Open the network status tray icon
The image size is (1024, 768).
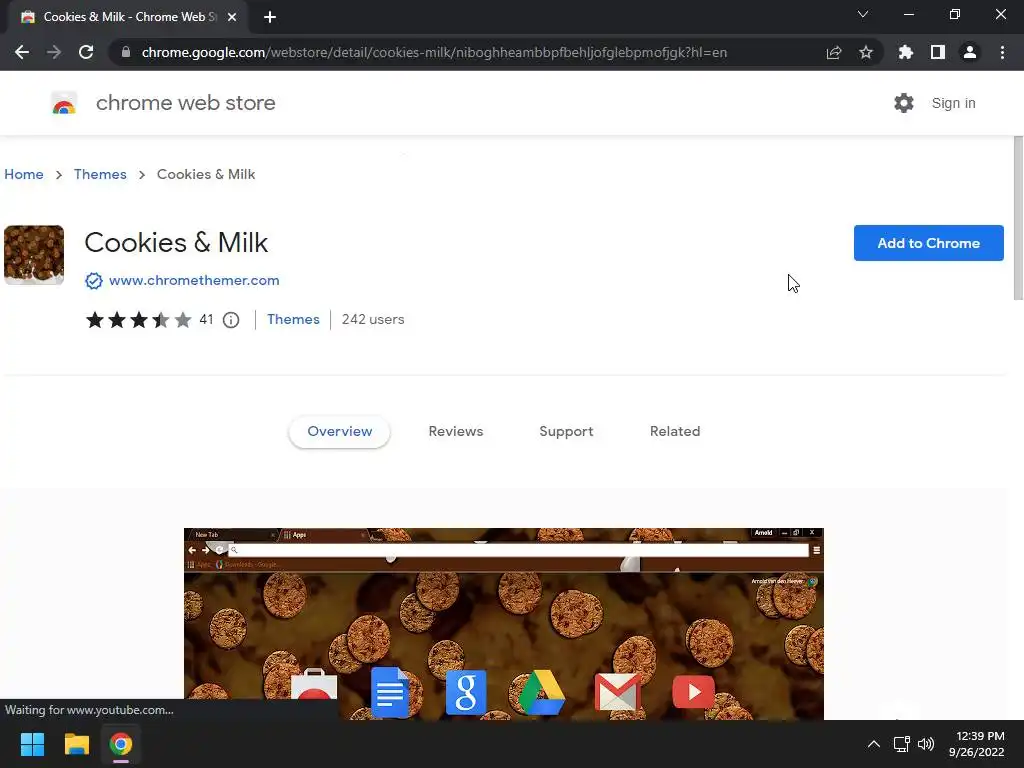tap(901, 744)
